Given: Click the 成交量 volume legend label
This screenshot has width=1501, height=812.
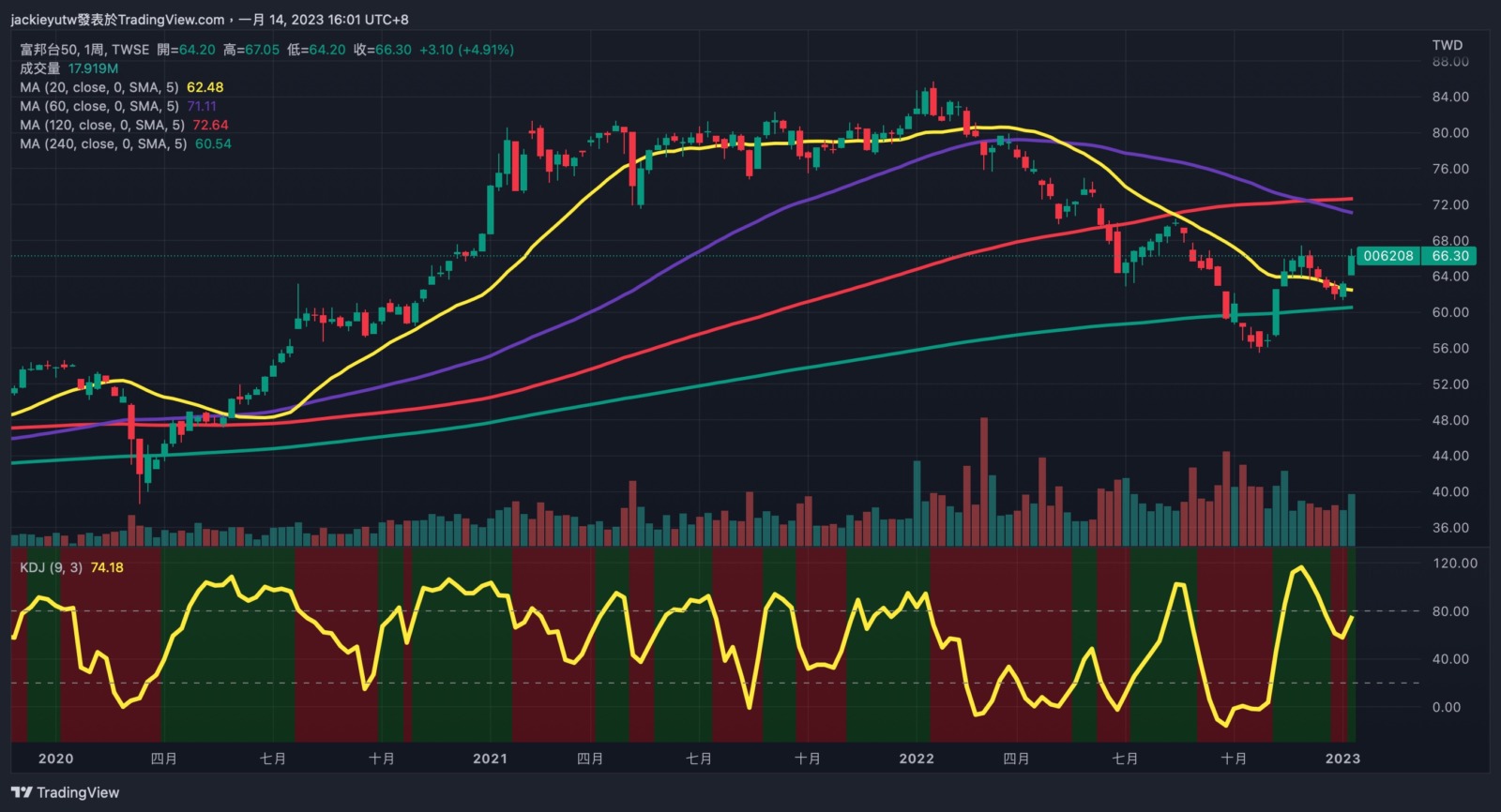Looking at the screenshot, I should click(39, 68).
